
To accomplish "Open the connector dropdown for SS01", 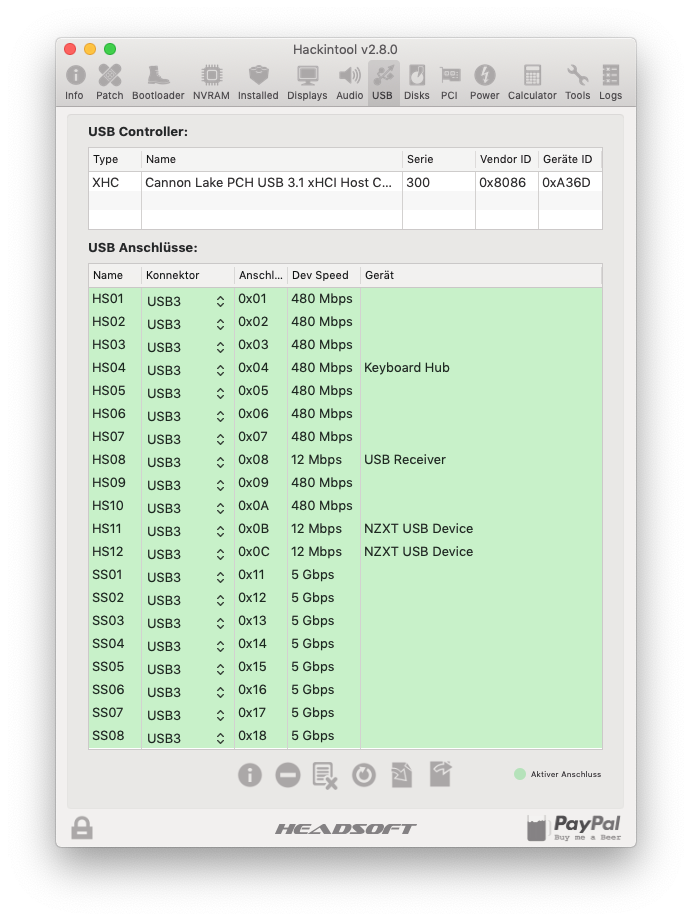I will point(186,577).
